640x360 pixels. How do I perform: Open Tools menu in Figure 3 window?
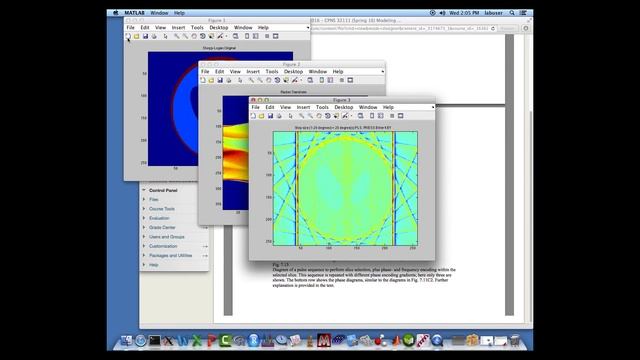[322, 107]
